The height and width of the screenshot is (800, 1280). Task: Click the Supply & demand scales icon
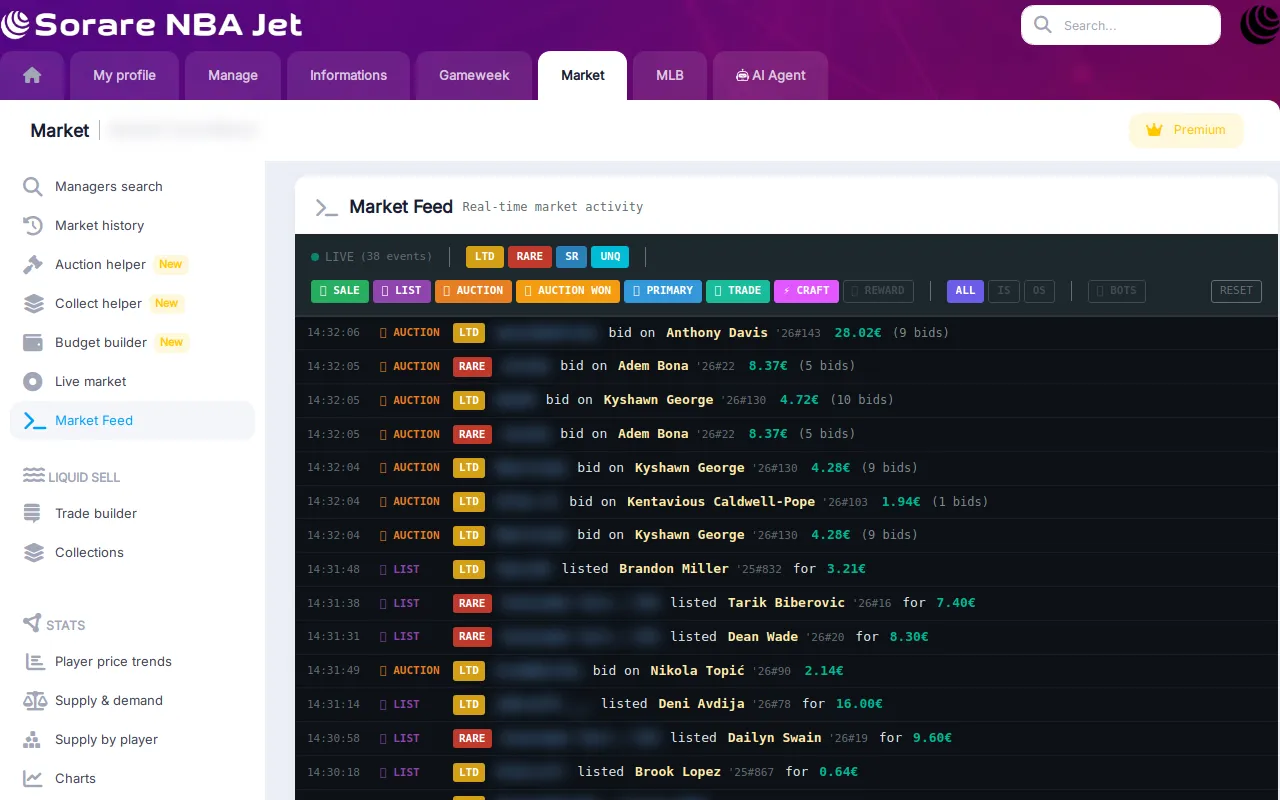coord(34,701)
